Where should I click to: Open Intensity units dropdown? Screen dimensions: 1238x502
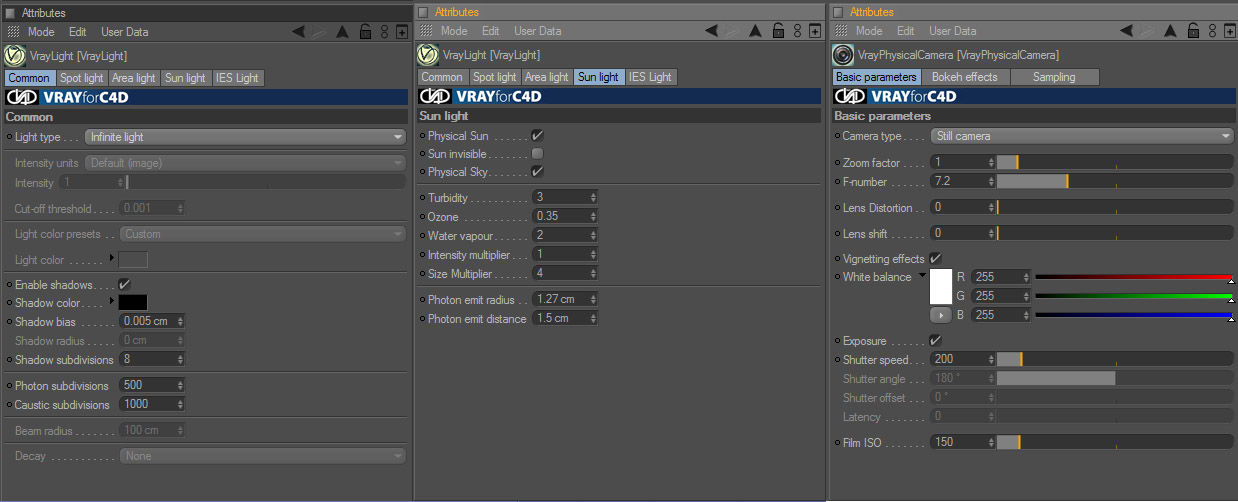(x=245, y=163)
